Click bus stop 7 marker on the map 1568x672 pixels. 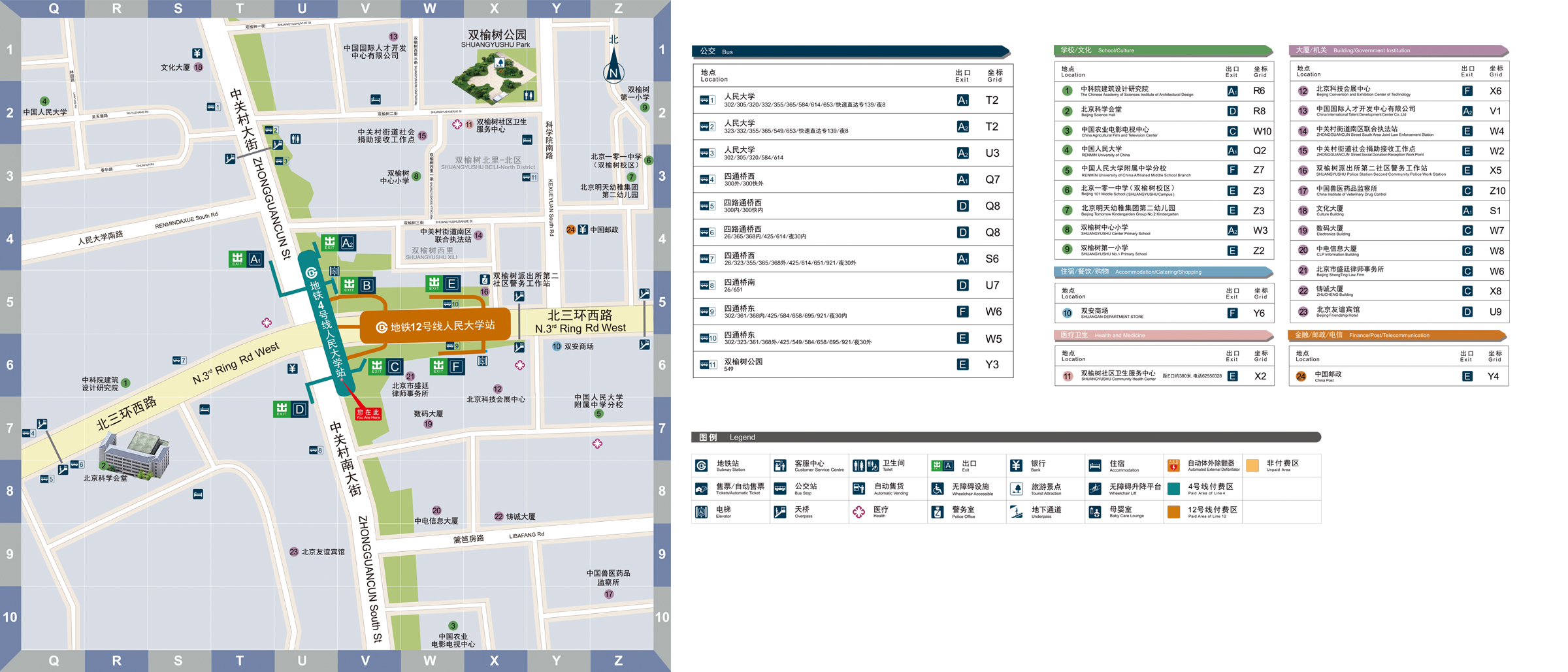[x=179, y=360]
